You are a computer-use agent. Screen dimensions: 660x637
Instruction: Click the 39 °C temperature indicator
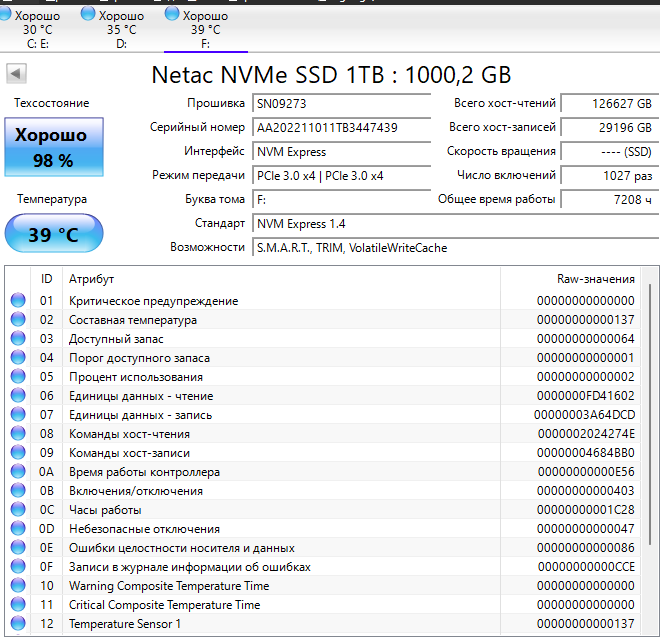point(52,234)
